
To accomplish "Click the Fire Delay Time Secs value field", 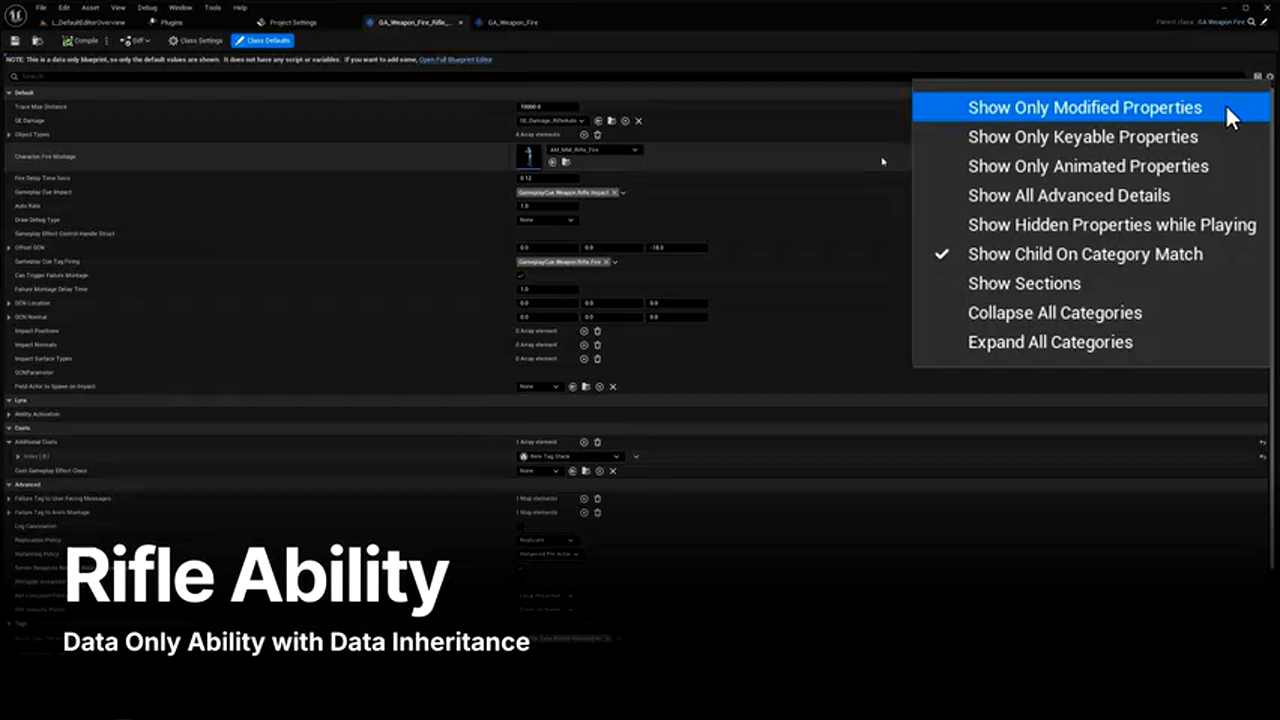I will point(547,178).
